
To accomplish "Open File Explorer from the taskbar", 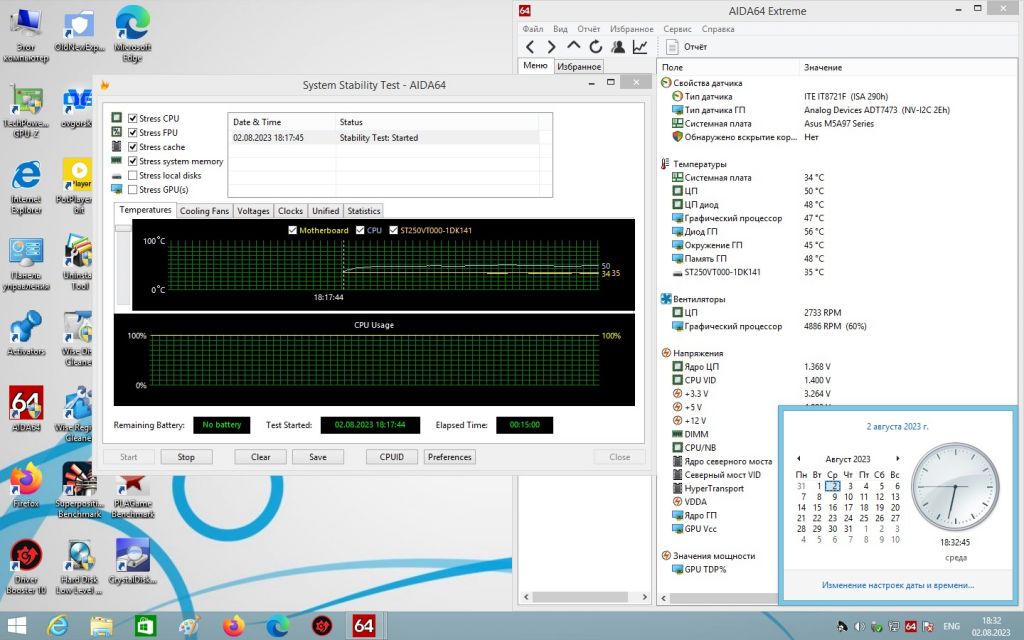I will [x=101, y=626].
